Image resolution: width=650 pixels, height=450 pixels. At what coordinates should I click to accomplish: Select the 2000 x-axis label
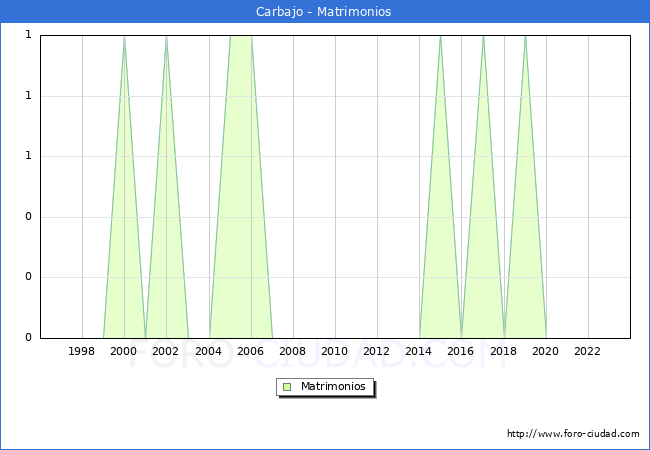point(123,351)
